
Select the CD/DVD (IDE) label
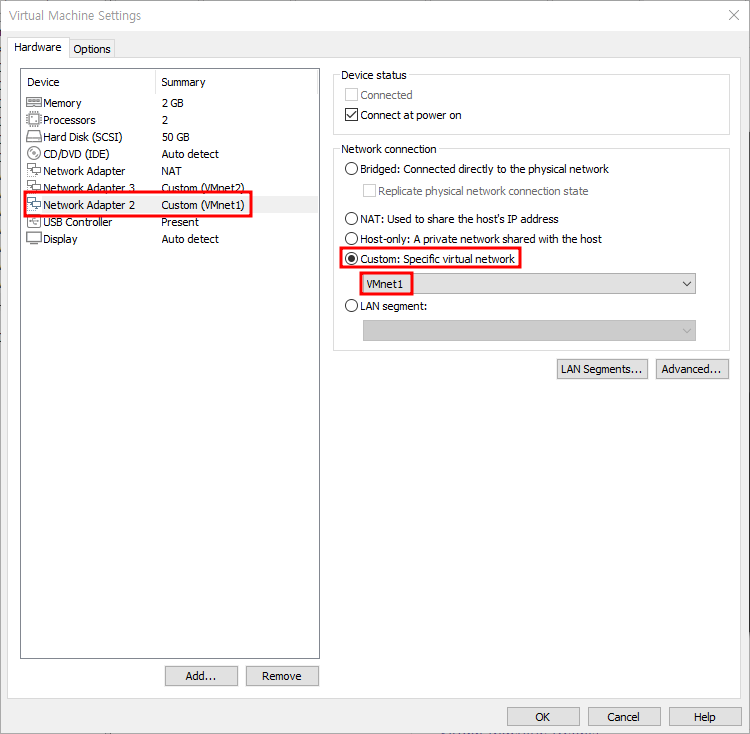click(x=76, y=154)
